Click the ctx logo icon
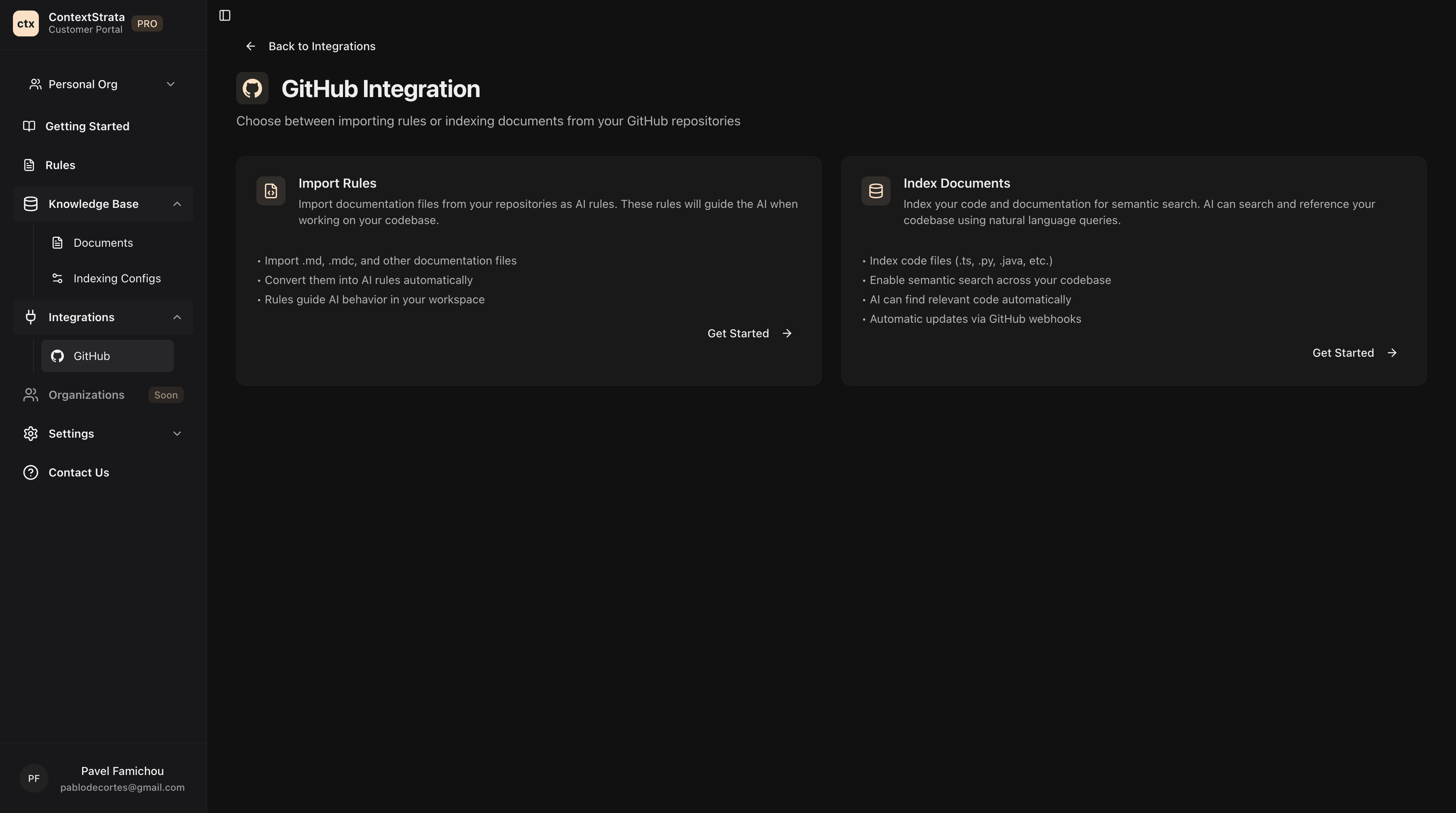Viewport: 1456px width, 813px height. [x=25, y=23]
